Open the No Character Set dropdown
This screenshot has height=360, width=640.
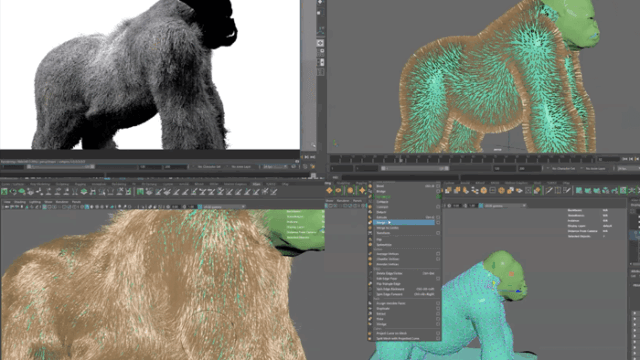564,168
